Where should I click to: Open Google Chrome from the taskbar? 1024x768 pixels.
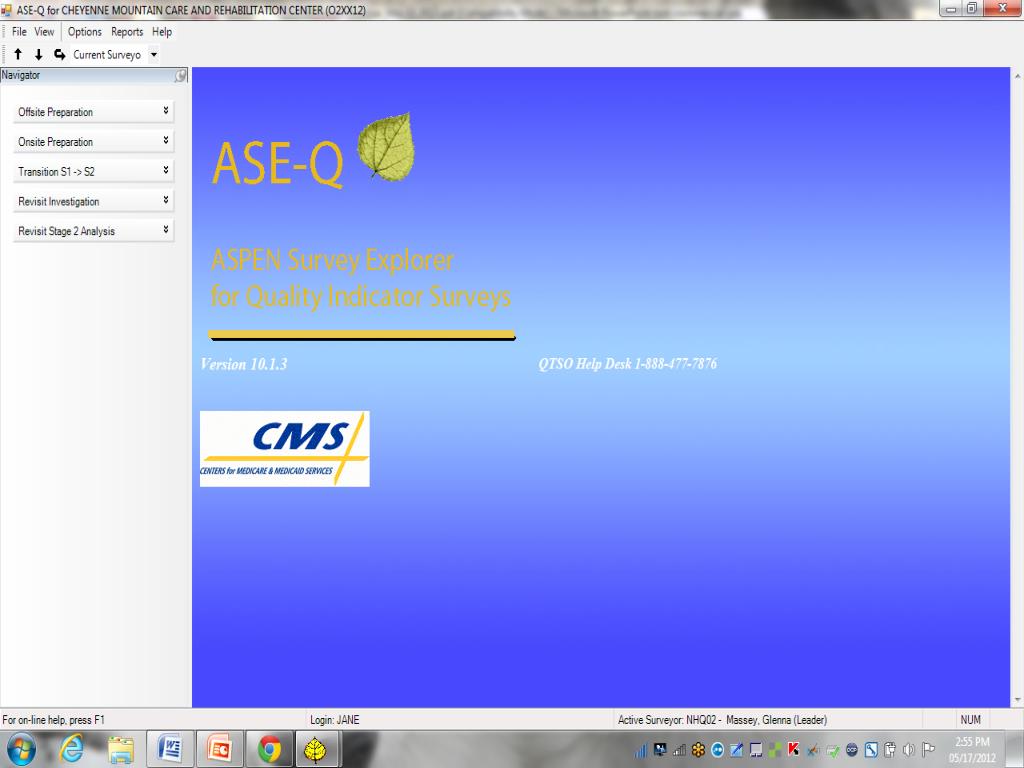click(x=269, y=749)
